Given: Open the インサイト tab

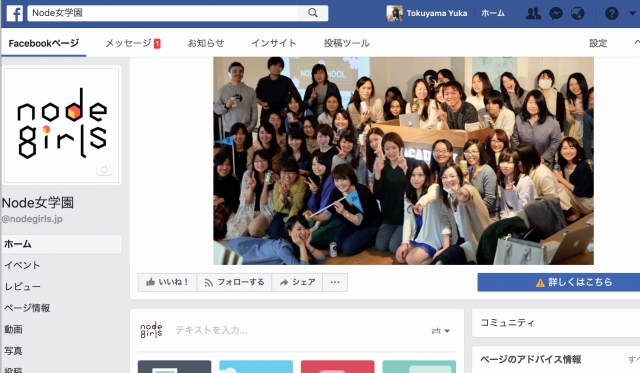Looking at the screenshot, I should tap(273, 43).
